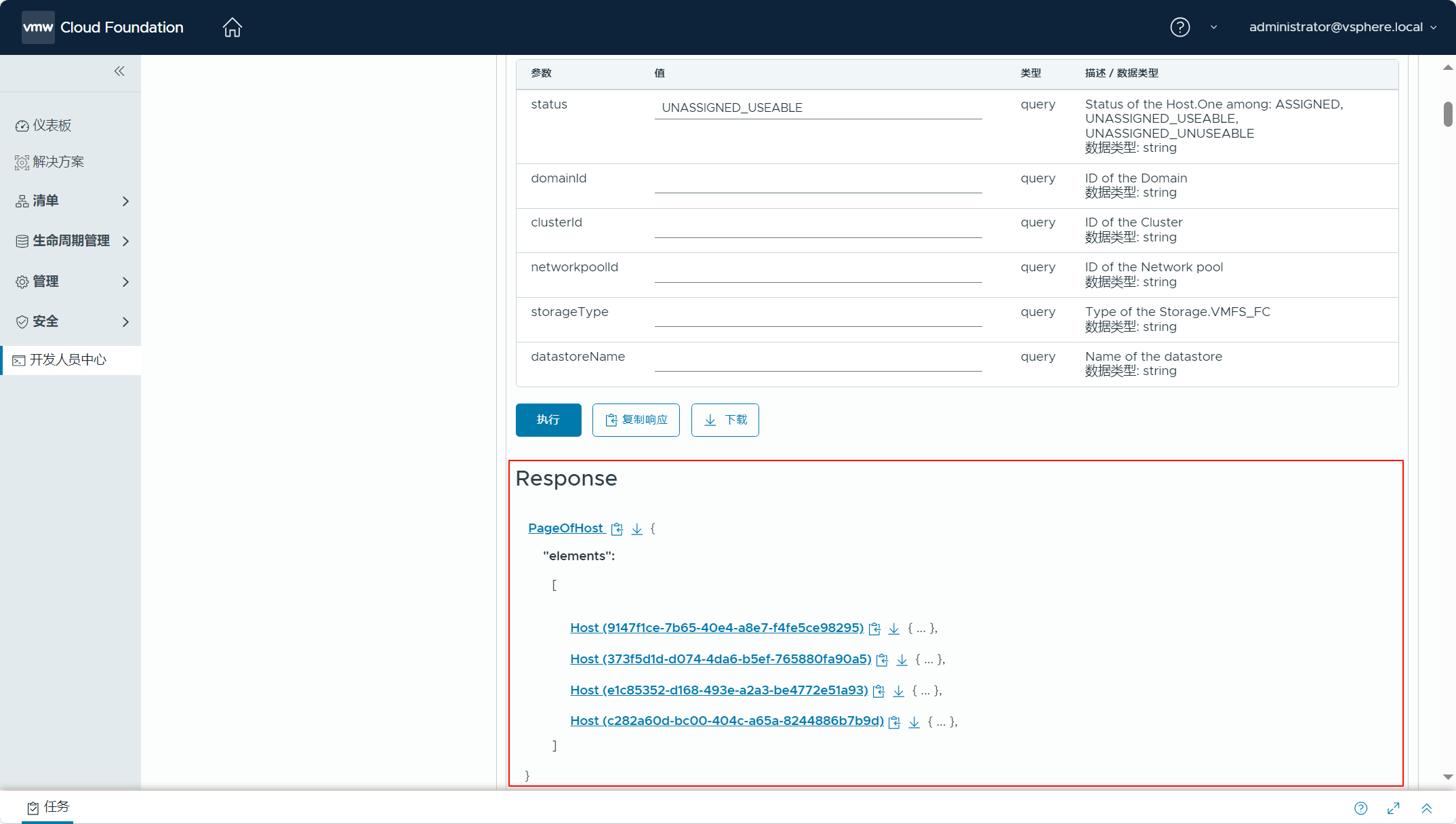Image resolution: width=1456 pixels, height=824 pixels.
Task: Click the home icon in header
Action: tap(232, 27)
